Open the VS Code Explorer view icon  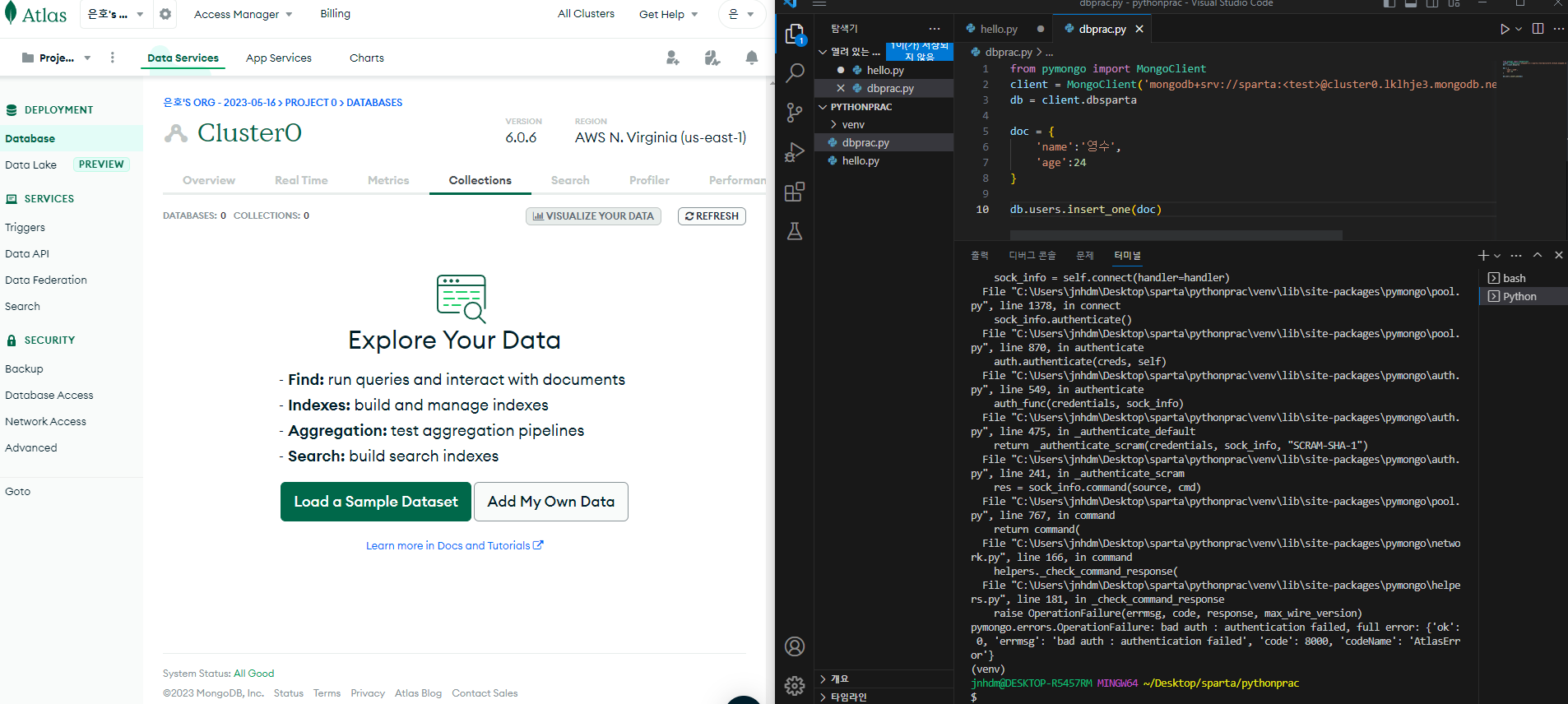coord(795,34)
